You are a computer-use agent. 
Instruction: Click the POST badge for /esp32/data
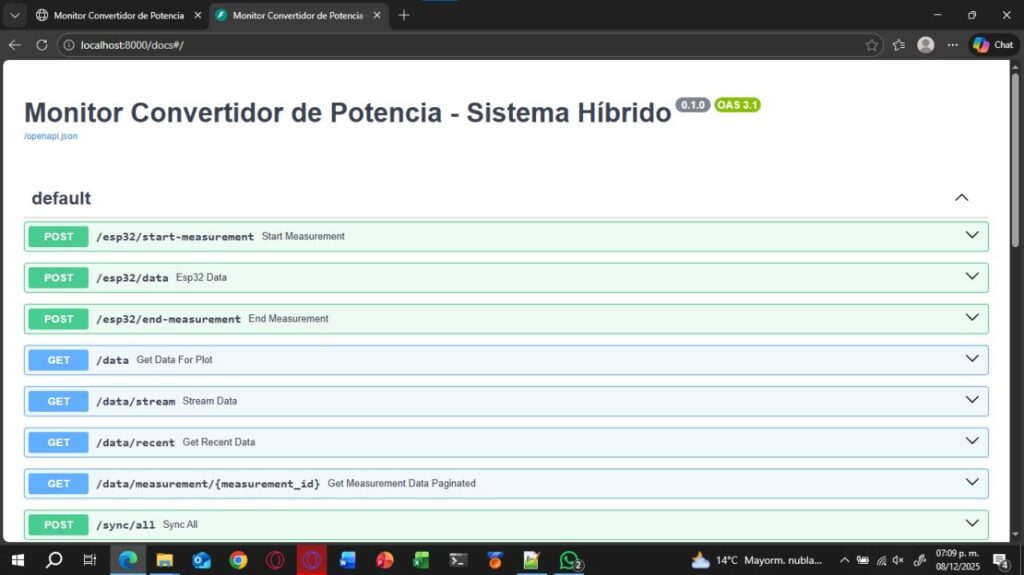tap(59, 278)
